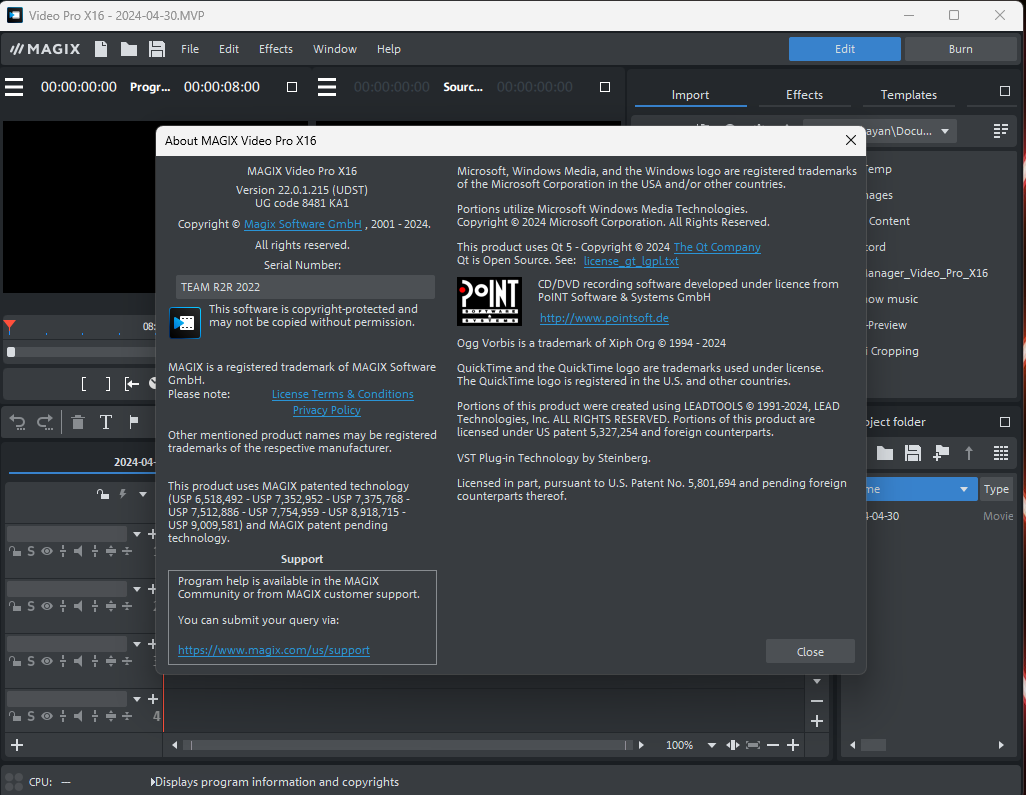Open the Window menu
The height and width of the screenshot is (795, 1026).
(x=335, y=49)
